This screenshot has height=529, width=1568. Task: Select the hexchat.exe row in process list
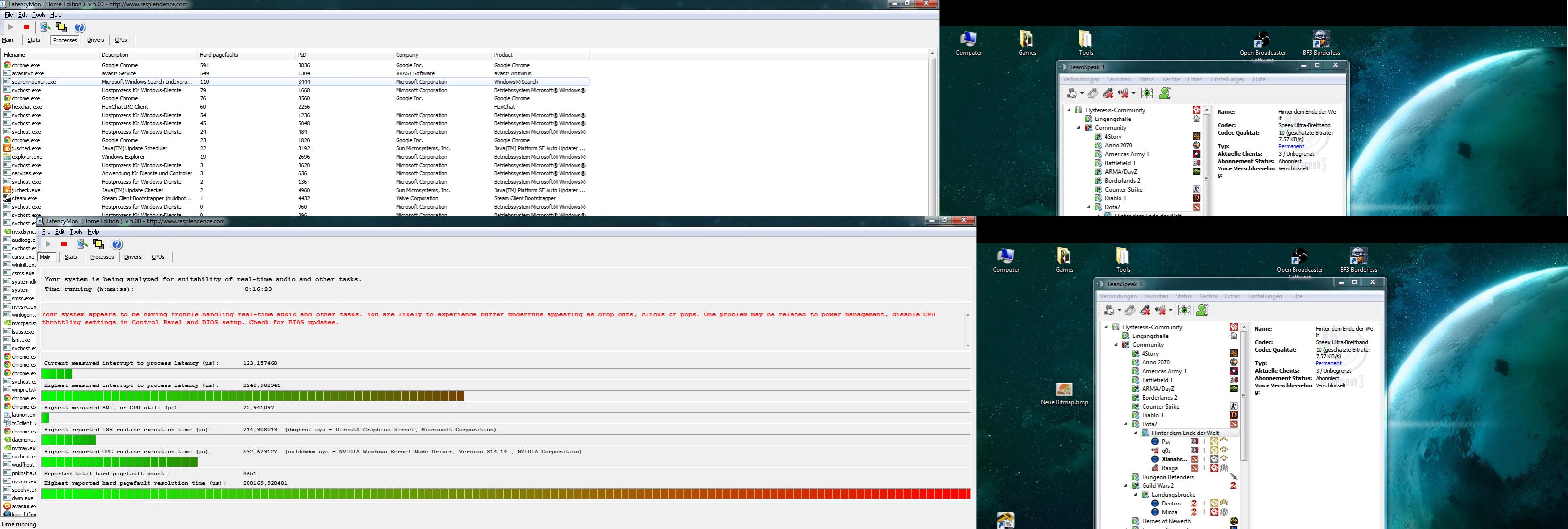click(27, 107)
